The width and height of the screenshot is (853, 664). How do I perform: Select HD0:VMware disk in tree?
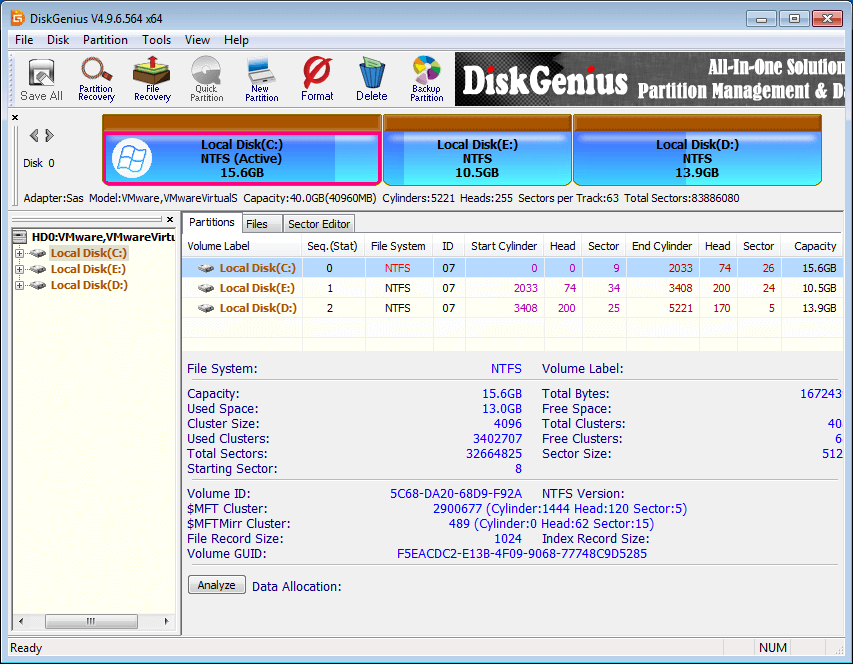(x=103, y=237)
